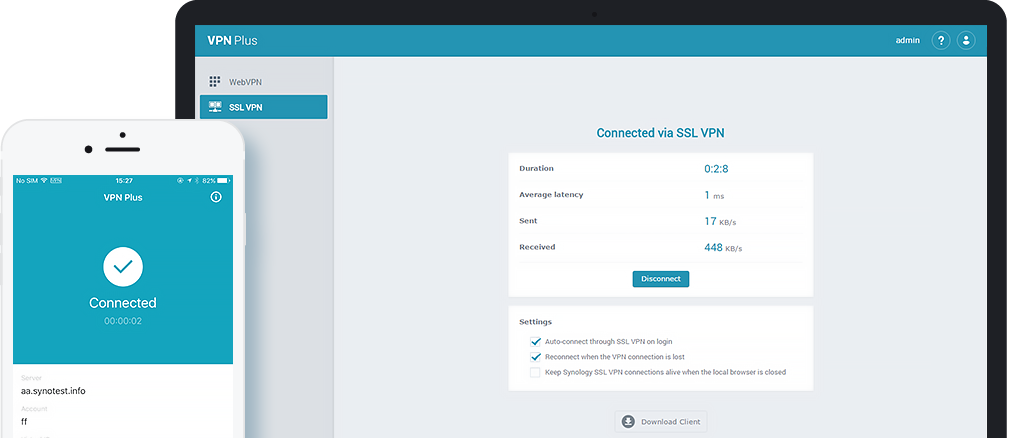Open the user account icon
The width and height of the screenshot is (1010, 438).
pos(966,41)
